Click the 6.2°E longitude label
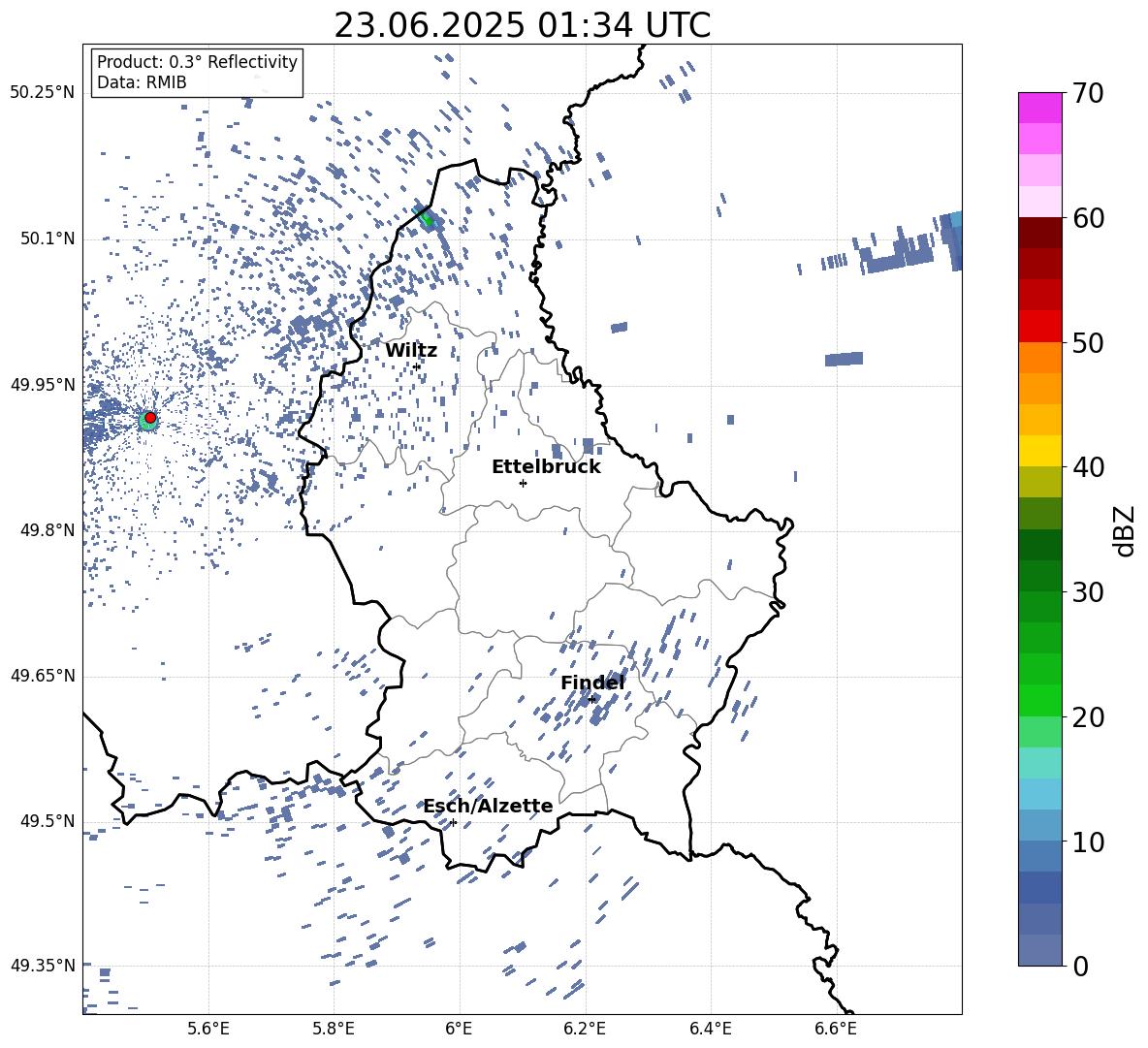1148x1048 pixels. point(585,1029)
